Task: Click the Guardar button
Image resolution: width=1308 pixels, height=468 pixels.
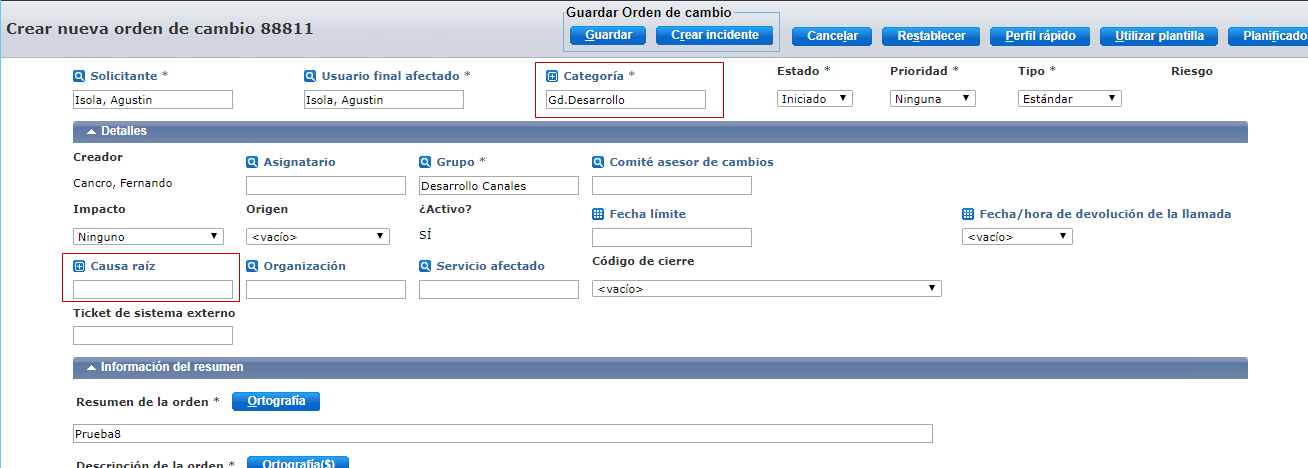Action: pos(608,36)
